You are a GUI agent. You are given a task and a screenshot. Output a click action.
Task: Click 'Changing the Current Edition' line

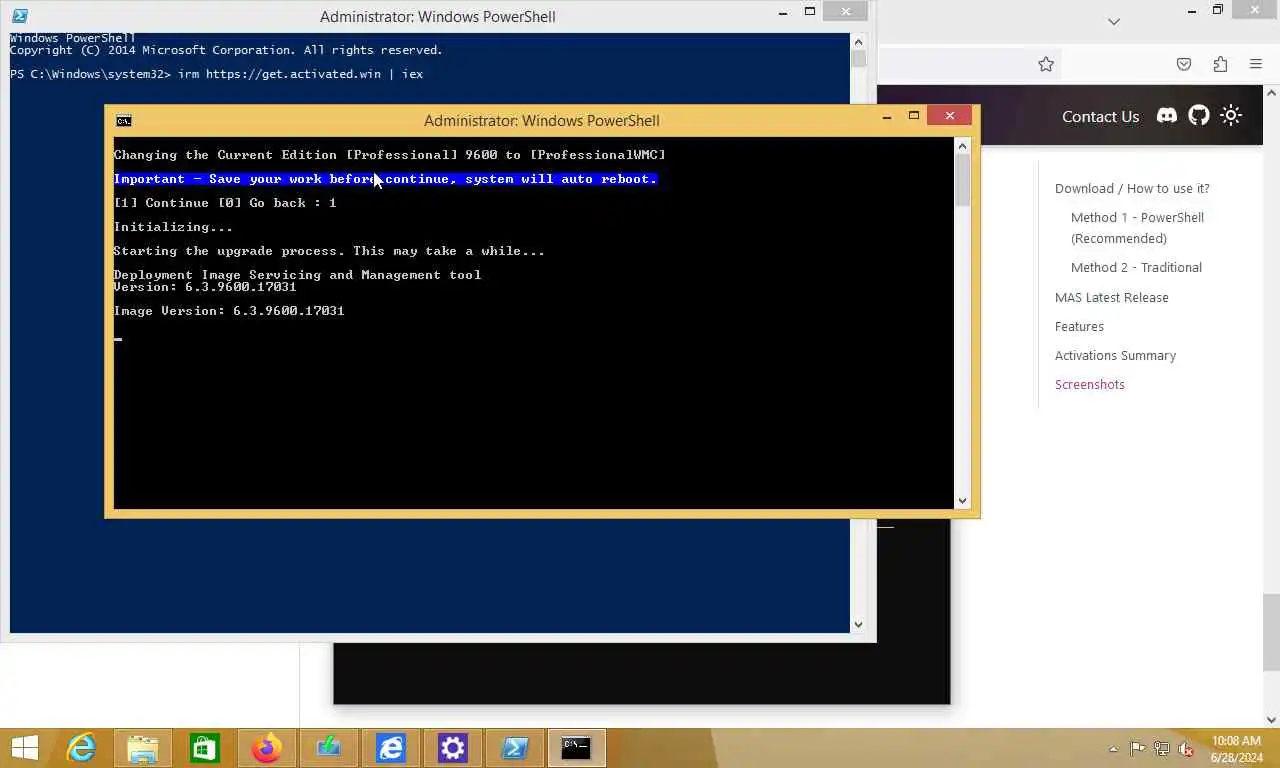[x=389, y=155]
